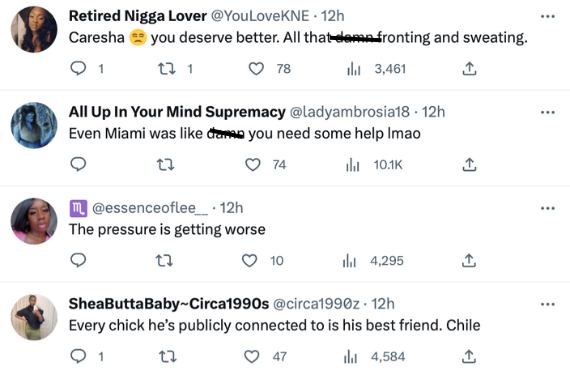Image resolution: width=570 pixels, height=374 pixels.
Task: Open more options for @ladyambrosia18 tweet
Action: point(547,112)
